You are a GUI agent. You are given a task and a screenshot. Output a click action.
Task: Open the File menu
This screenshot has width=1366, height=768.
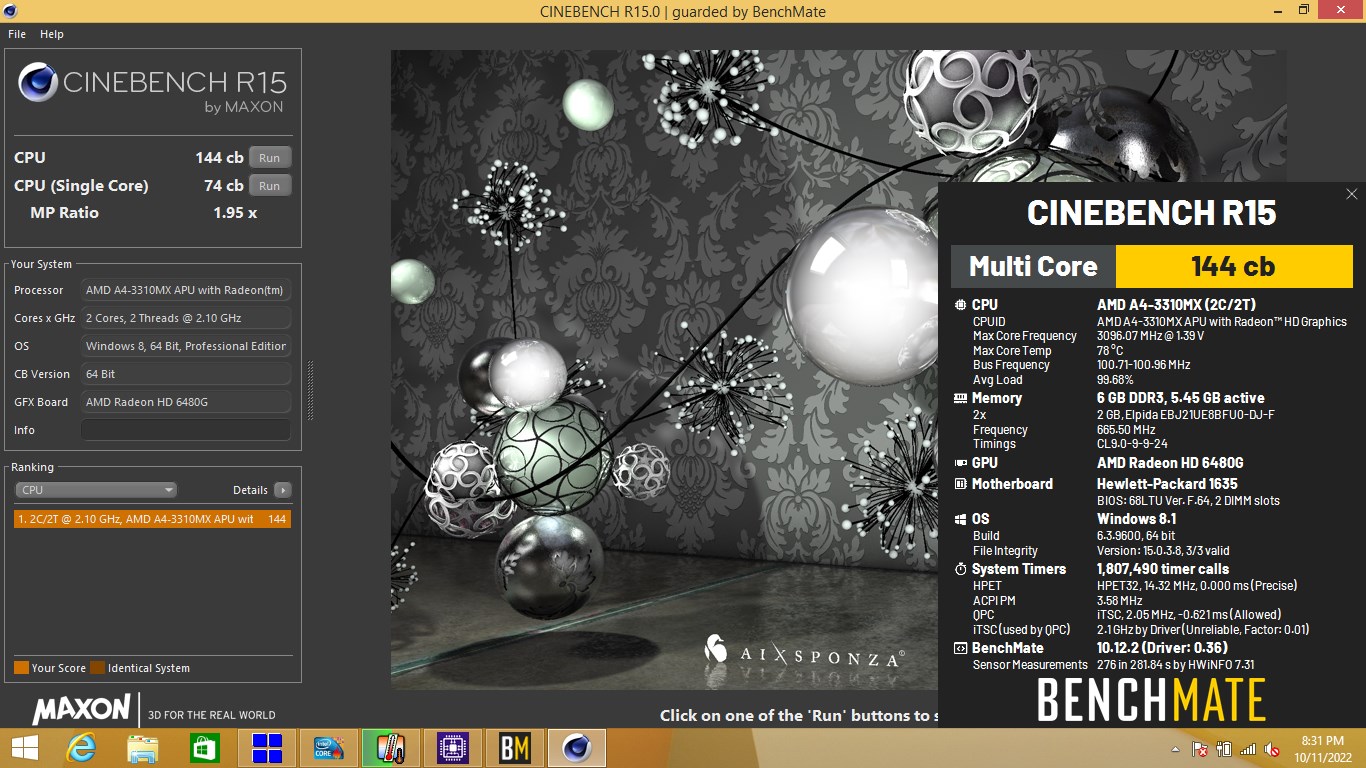[17, 34]
